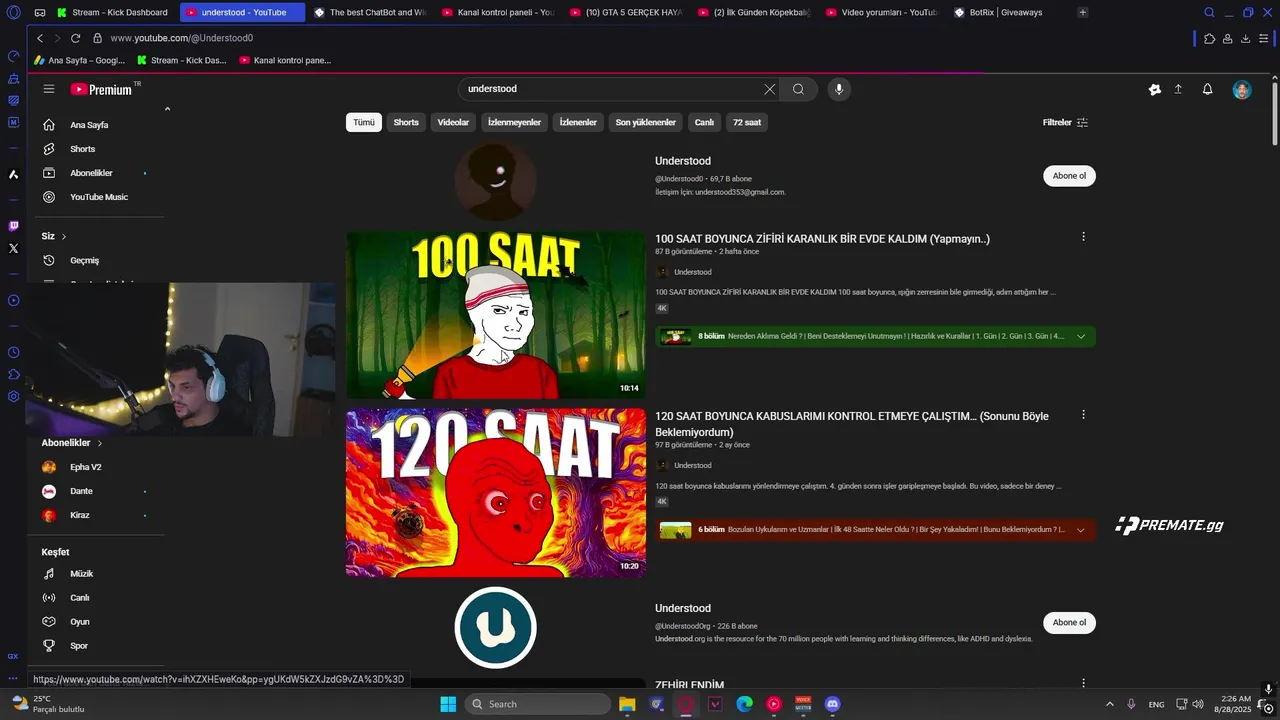Open YouTube notifications bell

1207,89
